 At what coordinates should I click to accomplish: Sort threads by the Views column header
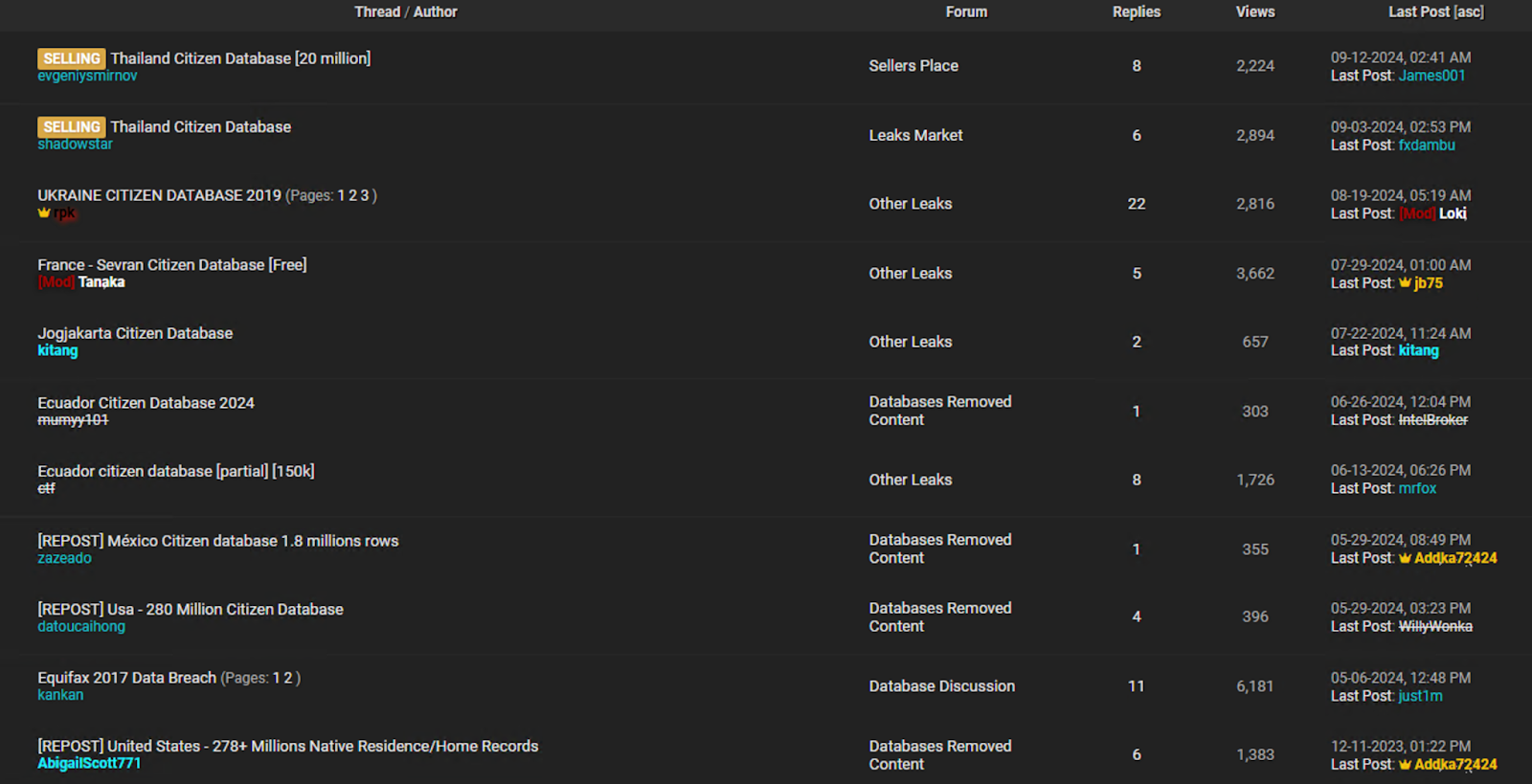tap(1254, 11)
